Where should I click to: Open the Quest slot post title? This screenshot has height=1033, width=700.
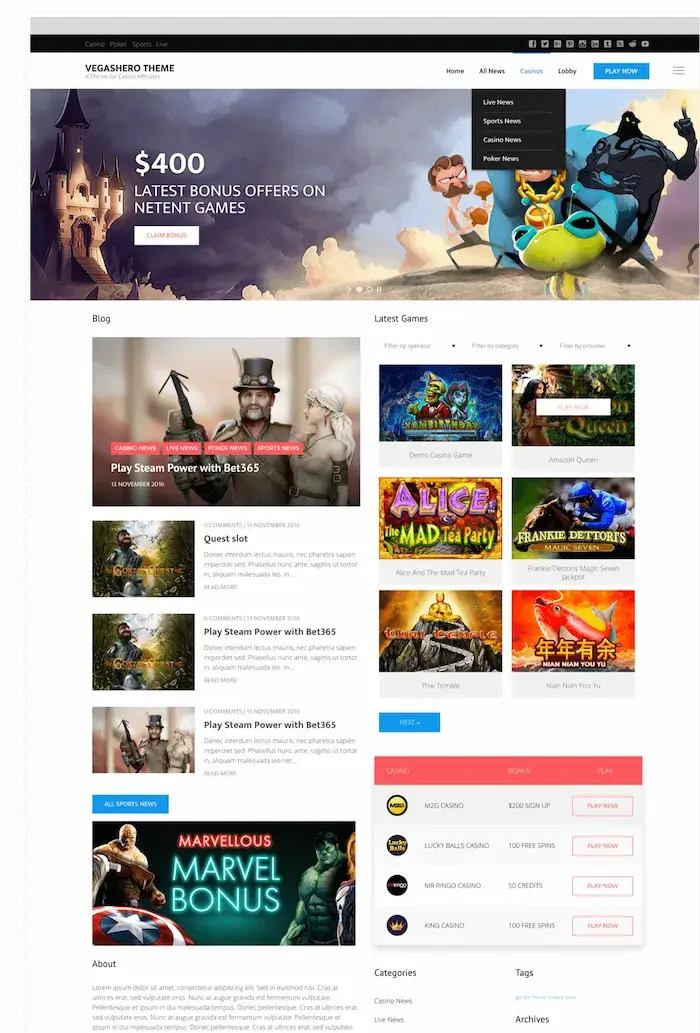226,538
